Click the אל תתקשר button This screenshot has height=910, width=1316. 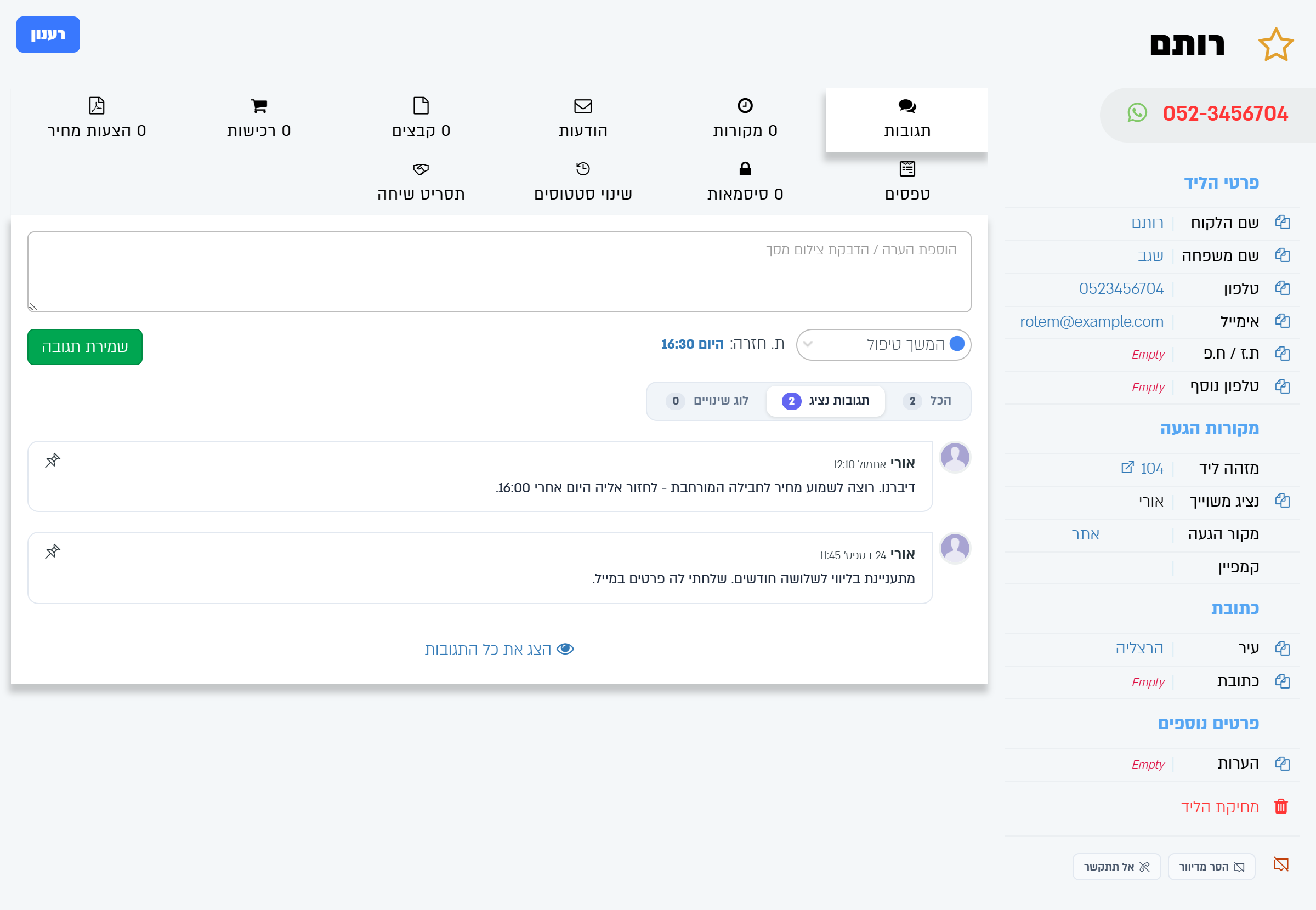coord(1116,867)
